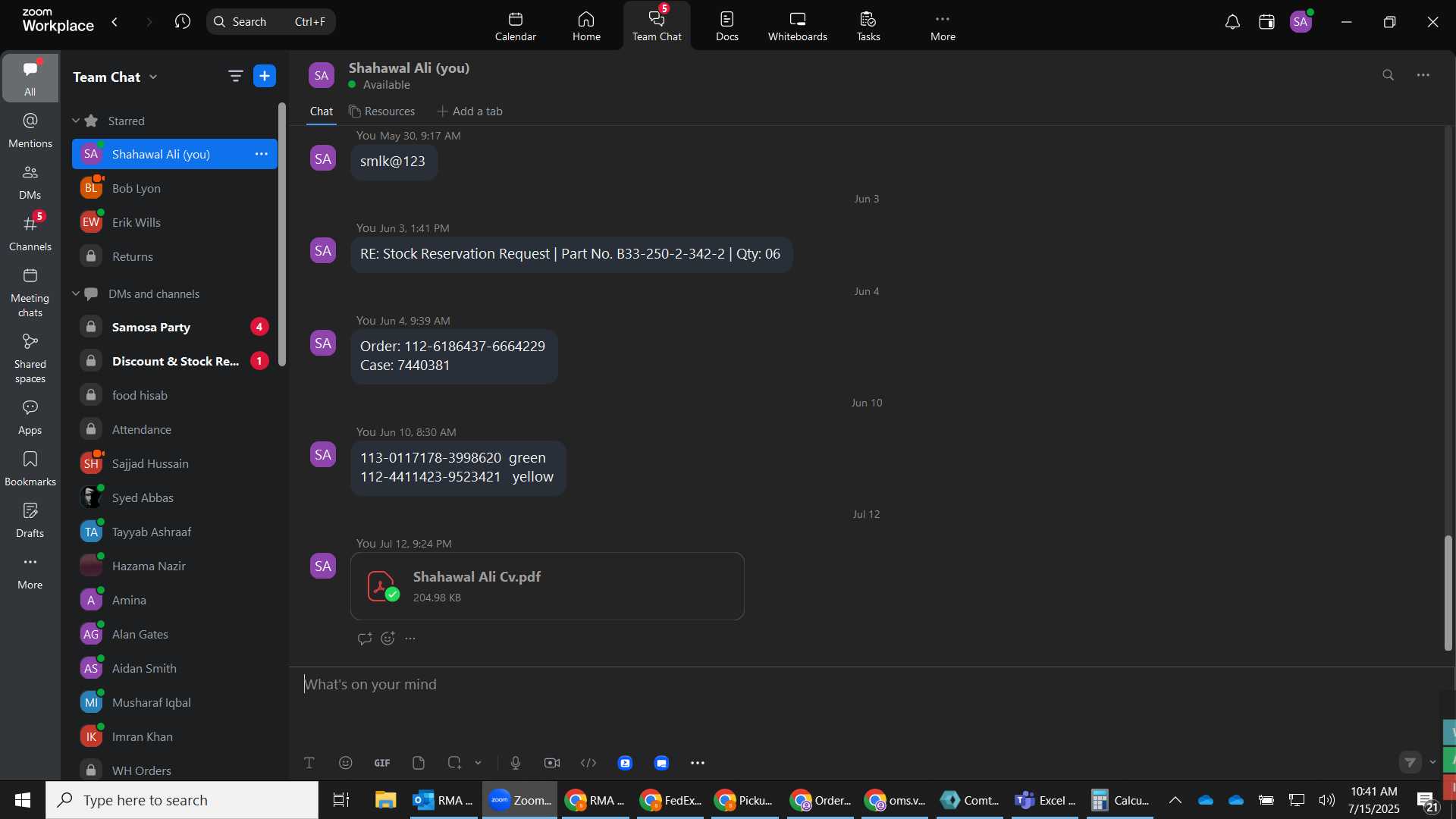Open the history clock icon
This screenshot has width=1456, height=819.
182,21
